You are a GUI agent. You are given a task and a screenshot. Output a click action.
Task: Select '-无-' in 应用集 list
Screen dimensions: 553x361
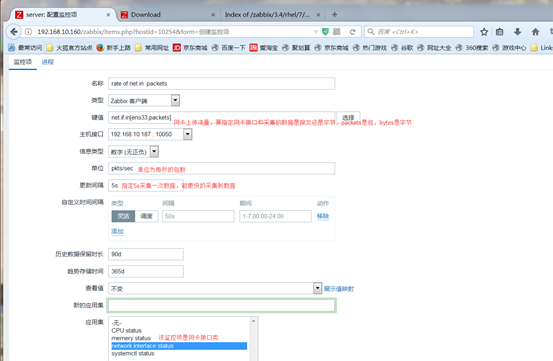pyautogui.click(x=179, y=323)
